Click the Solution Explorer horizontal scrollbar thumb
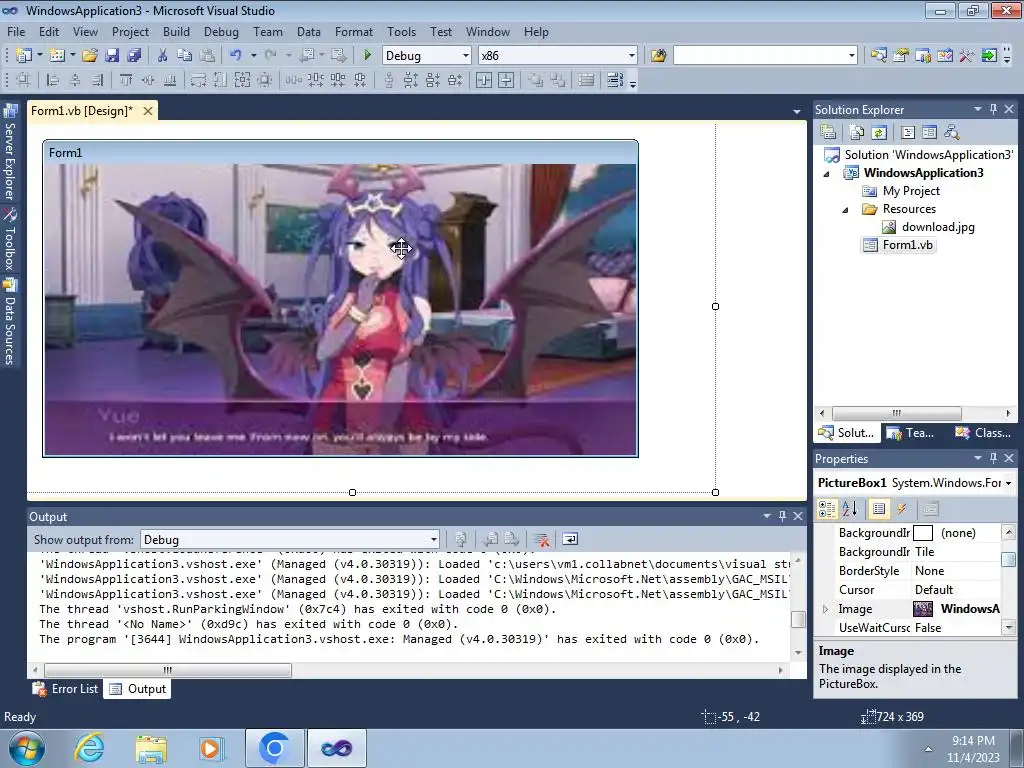Viewport: 1024px width, 768px height. tap(897, 413)
